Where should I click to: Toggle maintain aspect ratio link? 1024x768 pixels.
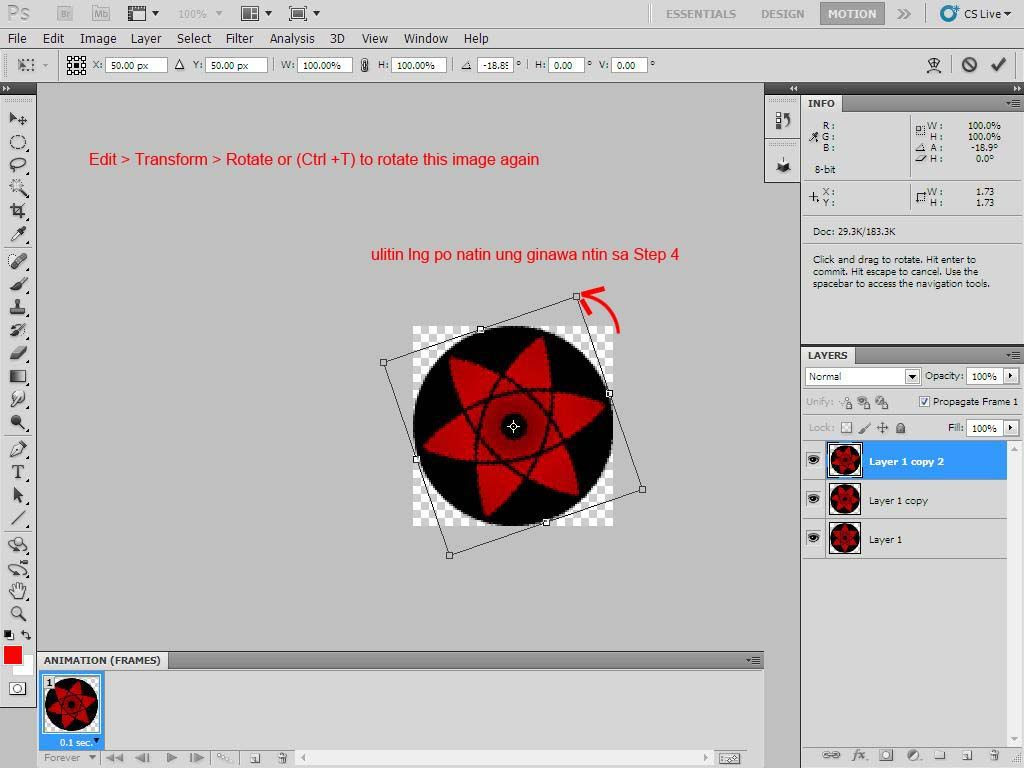[364, 65]
